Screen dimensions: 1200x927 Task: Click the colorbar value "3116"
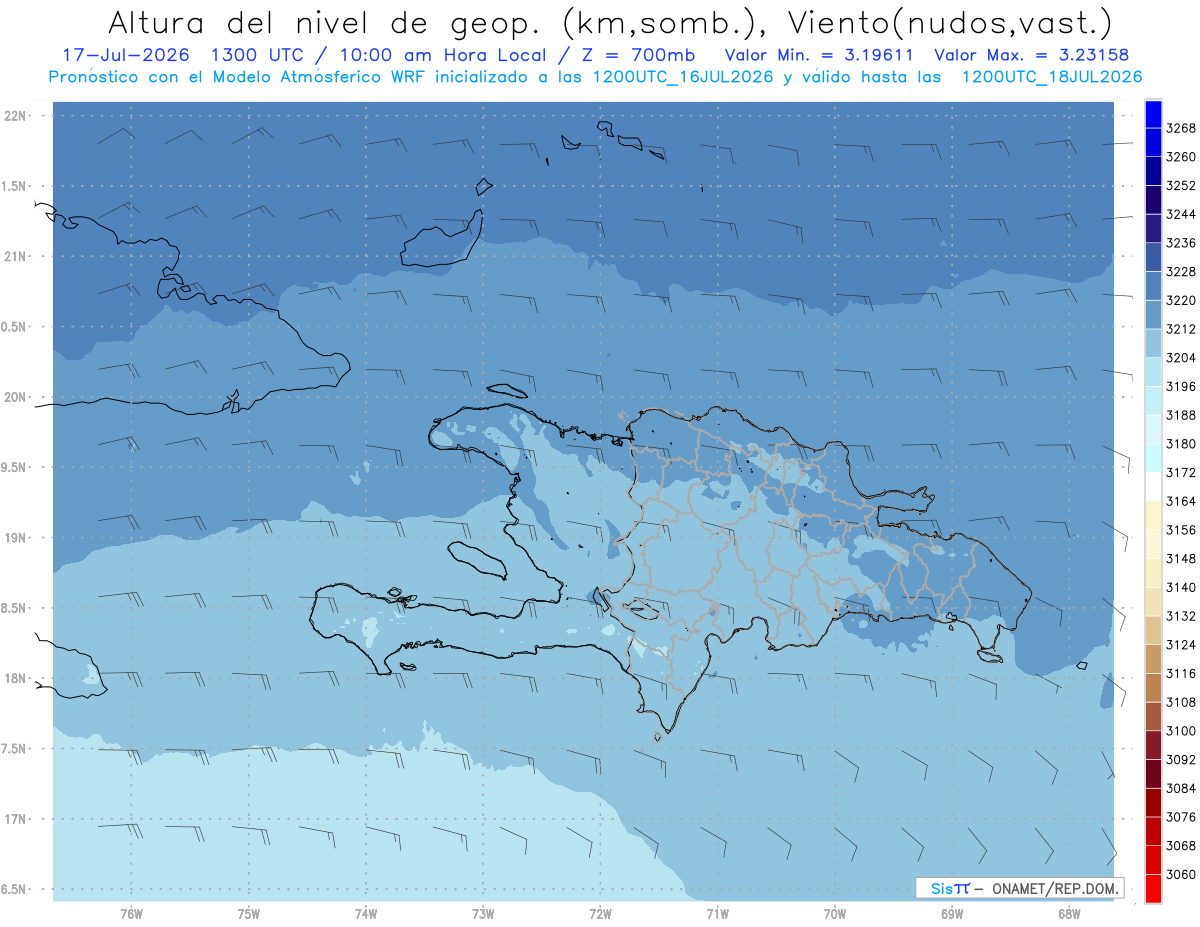[1181, 673]
